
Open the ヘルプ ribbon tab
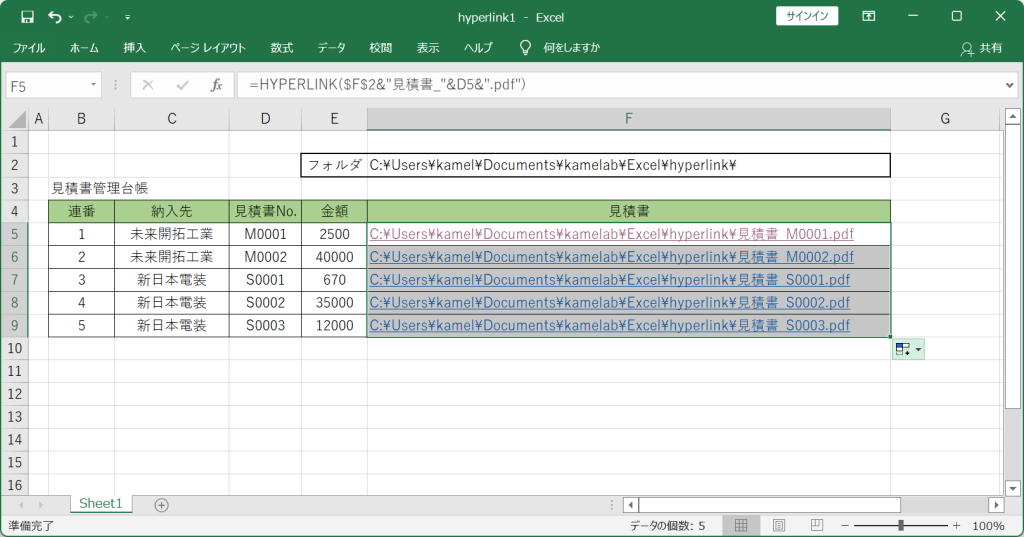478,48
